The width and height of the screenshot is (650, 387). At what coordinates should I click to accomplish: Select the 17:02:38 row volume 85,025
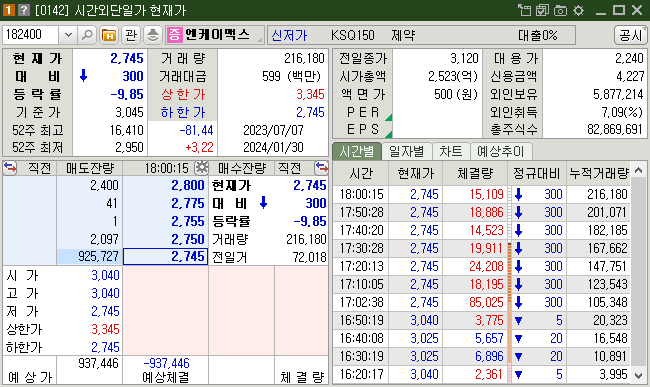(486, 302)
